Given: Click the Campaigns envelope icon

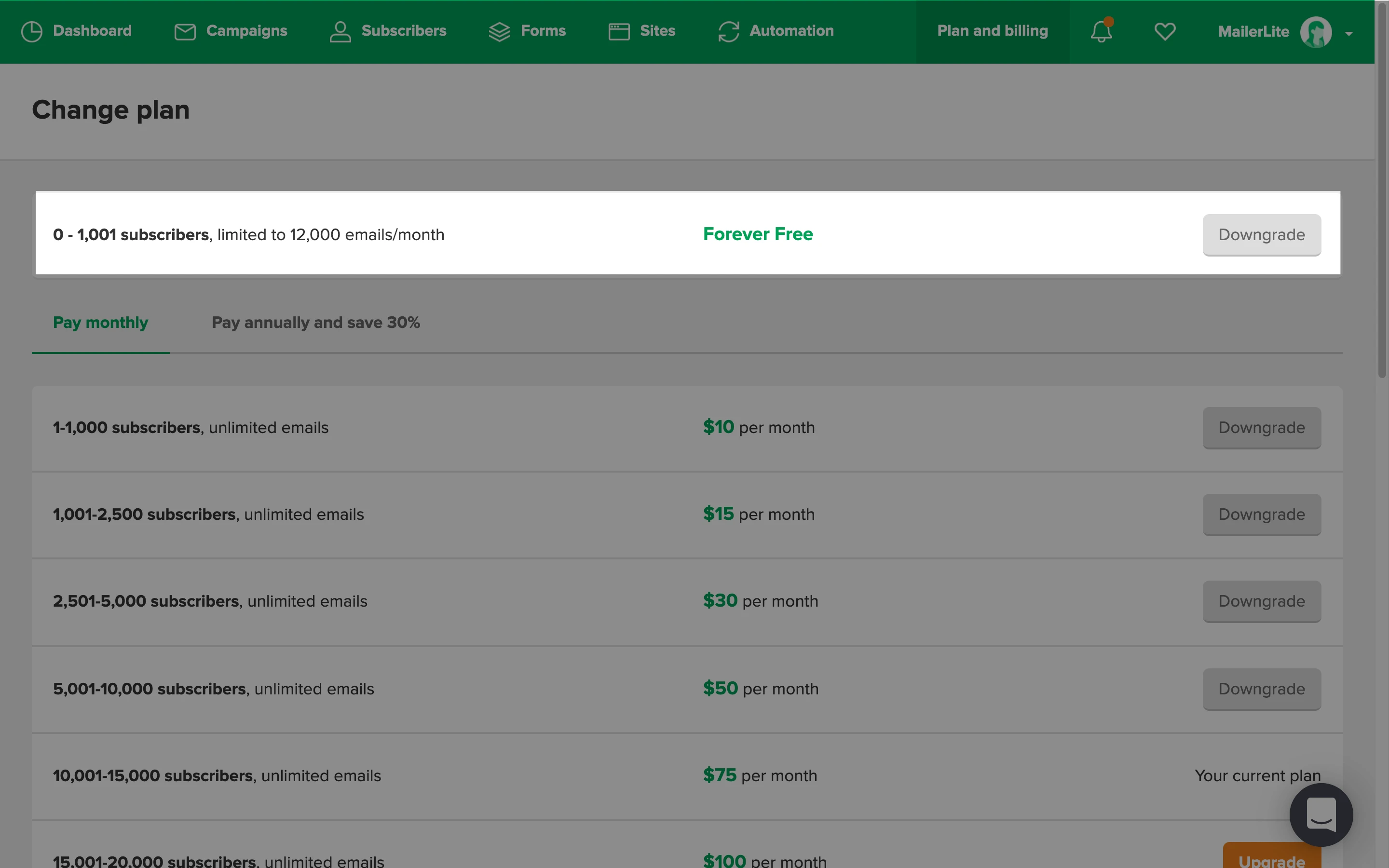Looking at the screenshot, I should 185,31.
